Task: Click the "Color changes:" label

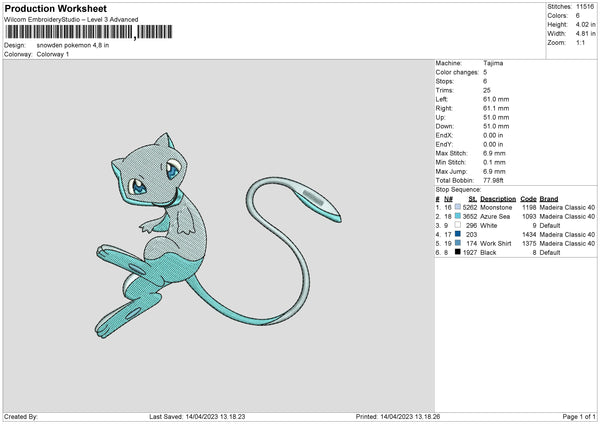Action: (457, 72)
